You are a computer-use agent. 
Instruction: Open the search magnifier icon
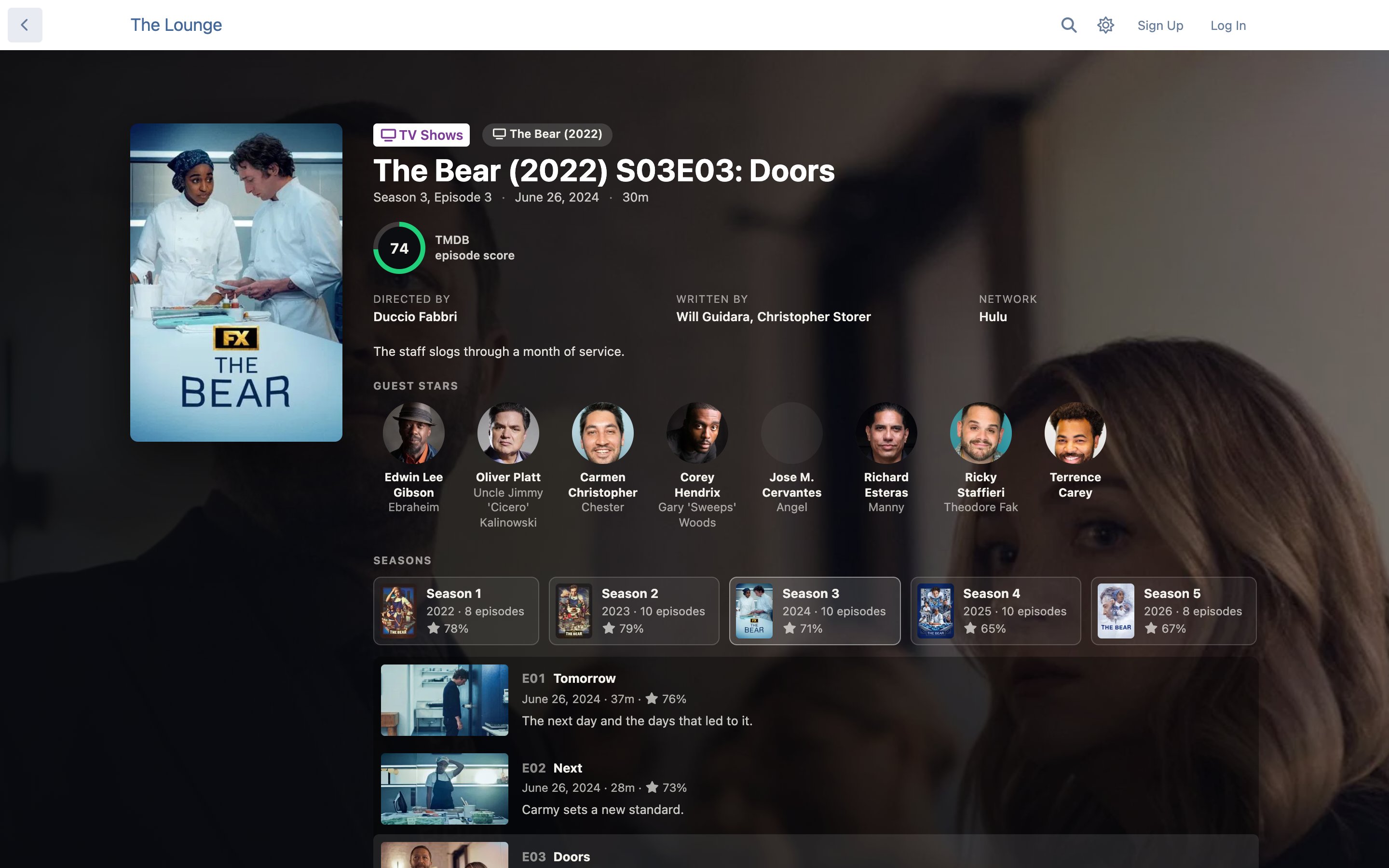[x=1068, y=25]
